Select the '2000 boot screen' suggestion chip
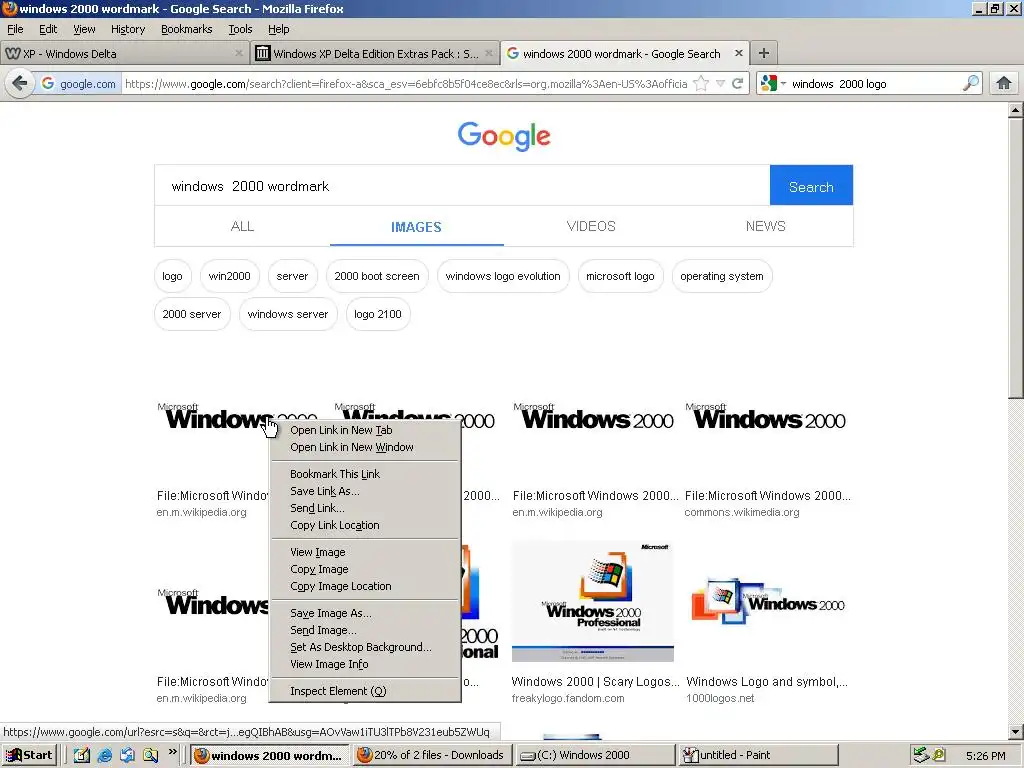The image size is (1024, 768). (x=377, y=276)
